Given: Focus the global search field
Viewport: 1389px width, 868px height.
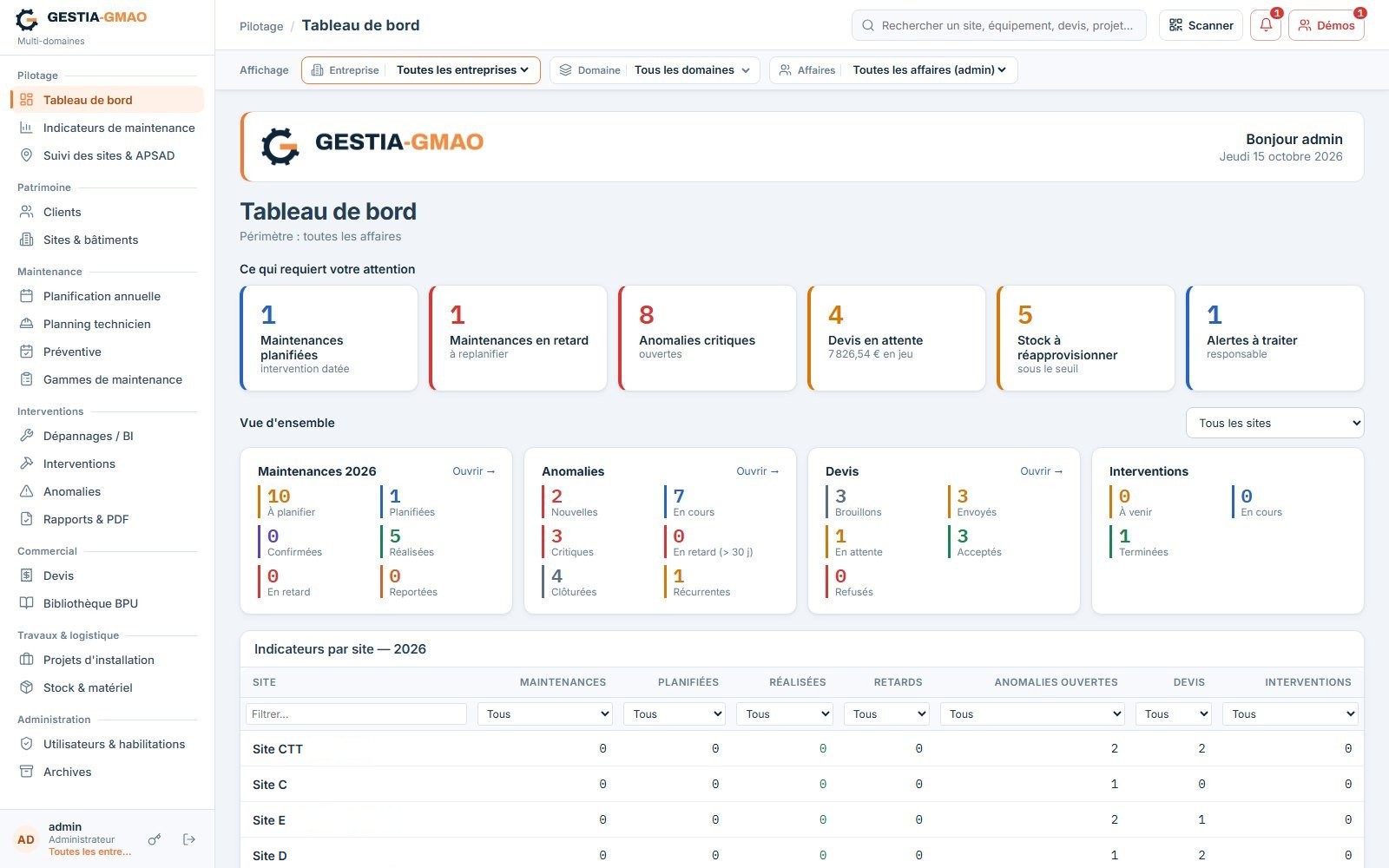Looking at the screenshot, I should coord(999,25).
